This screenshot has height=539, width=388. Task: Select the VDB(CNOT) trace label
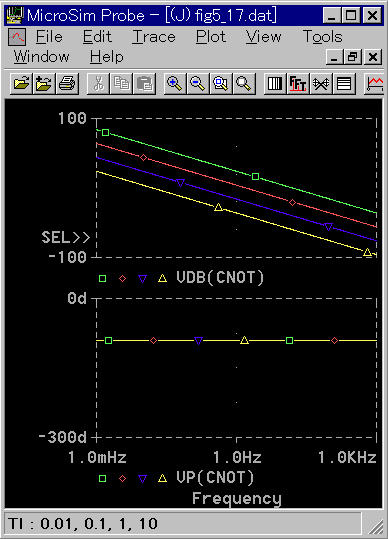click(220, 277)
